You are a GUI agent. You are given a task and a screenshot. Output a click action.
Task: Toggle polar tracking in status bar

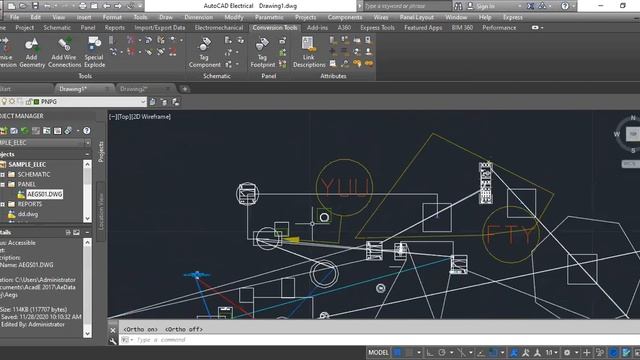(x=442, y=353)
